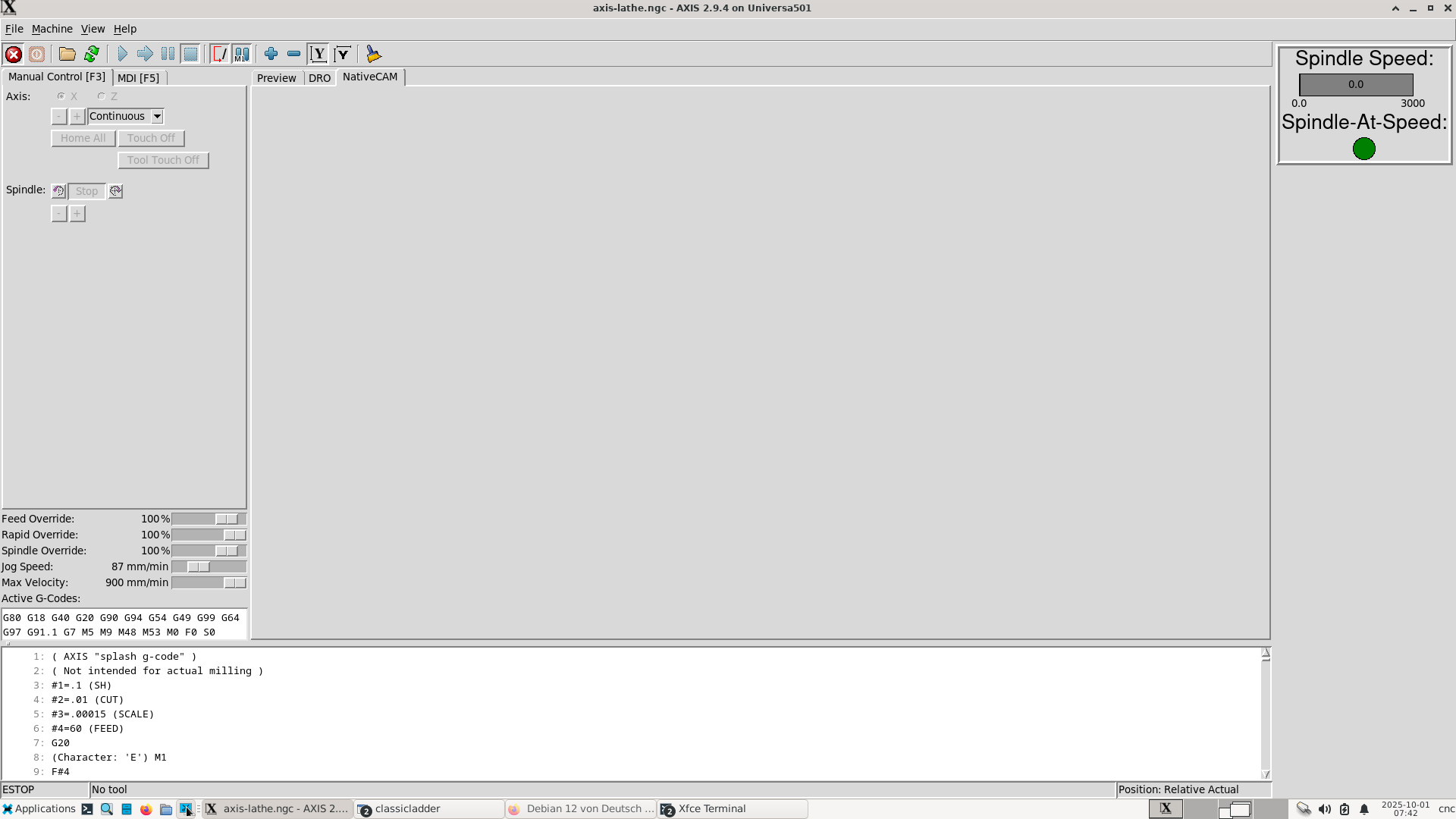Click the zoom in plus icon
The image size is (1456, 819).
(271, 54)
